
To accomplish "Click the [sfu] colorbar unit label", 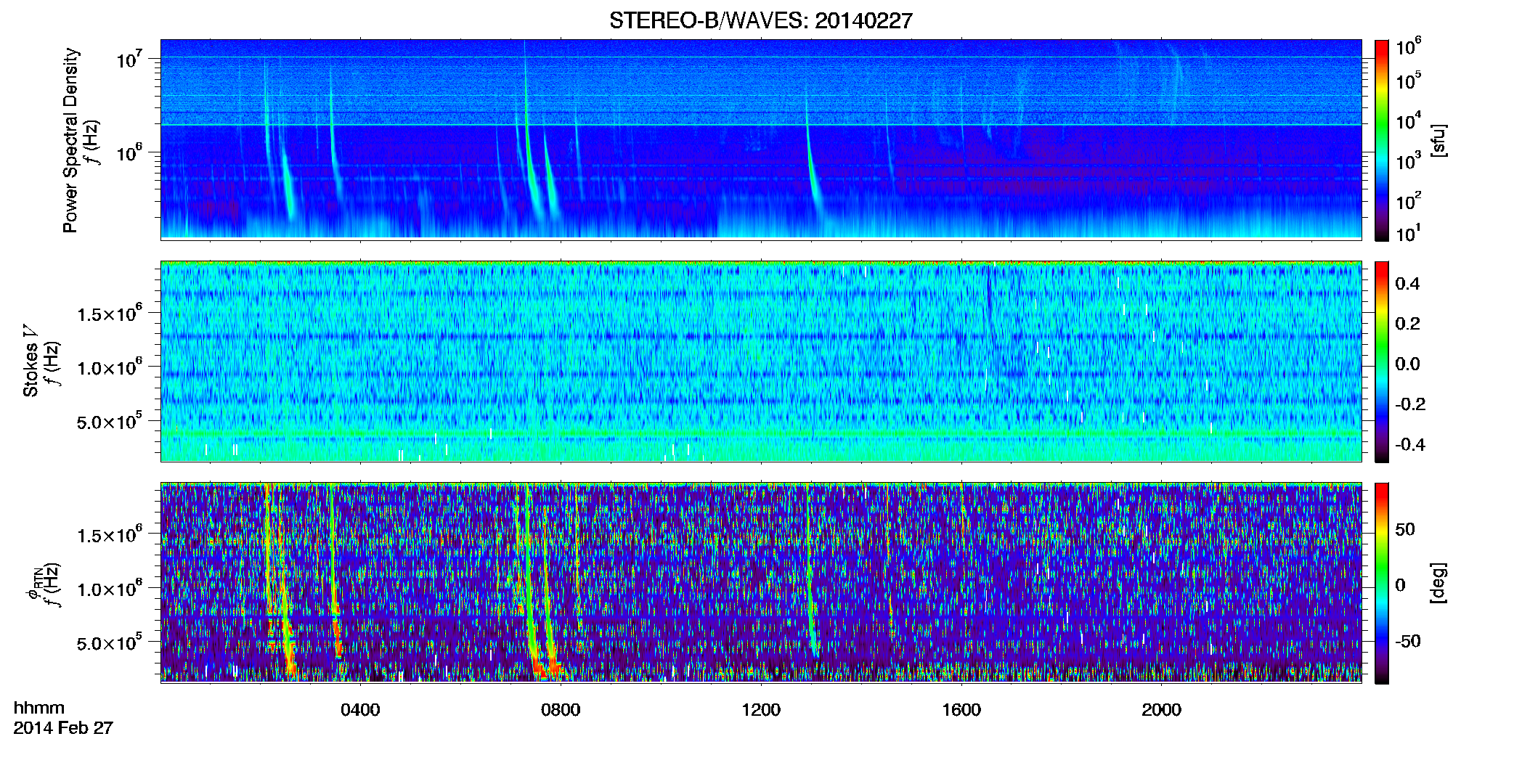I will (x=1438, y=140).
